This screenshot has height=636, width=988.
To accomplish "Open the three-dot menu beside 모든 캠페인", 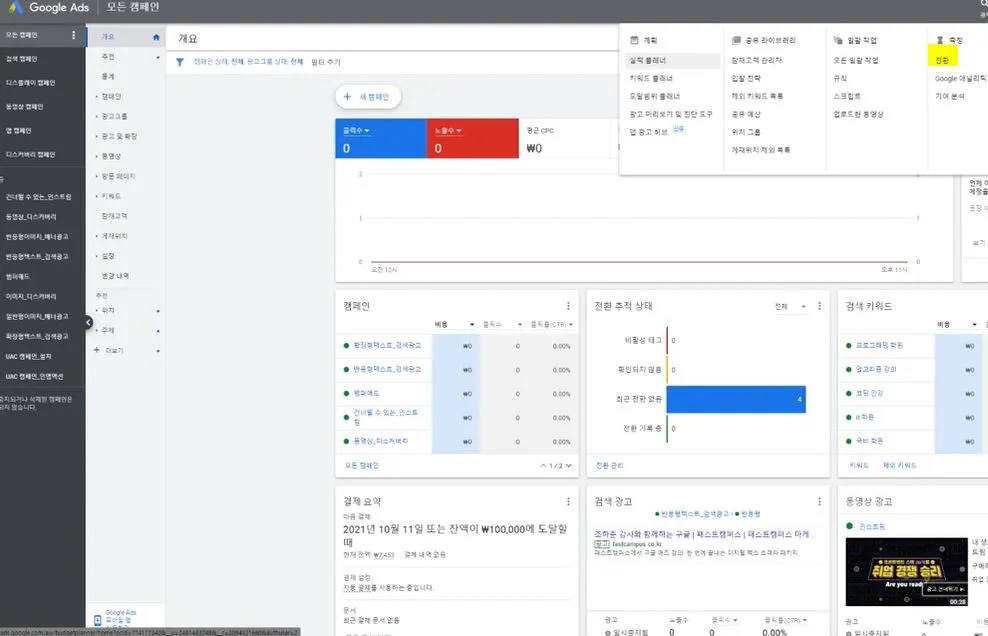I will (74, 35).
